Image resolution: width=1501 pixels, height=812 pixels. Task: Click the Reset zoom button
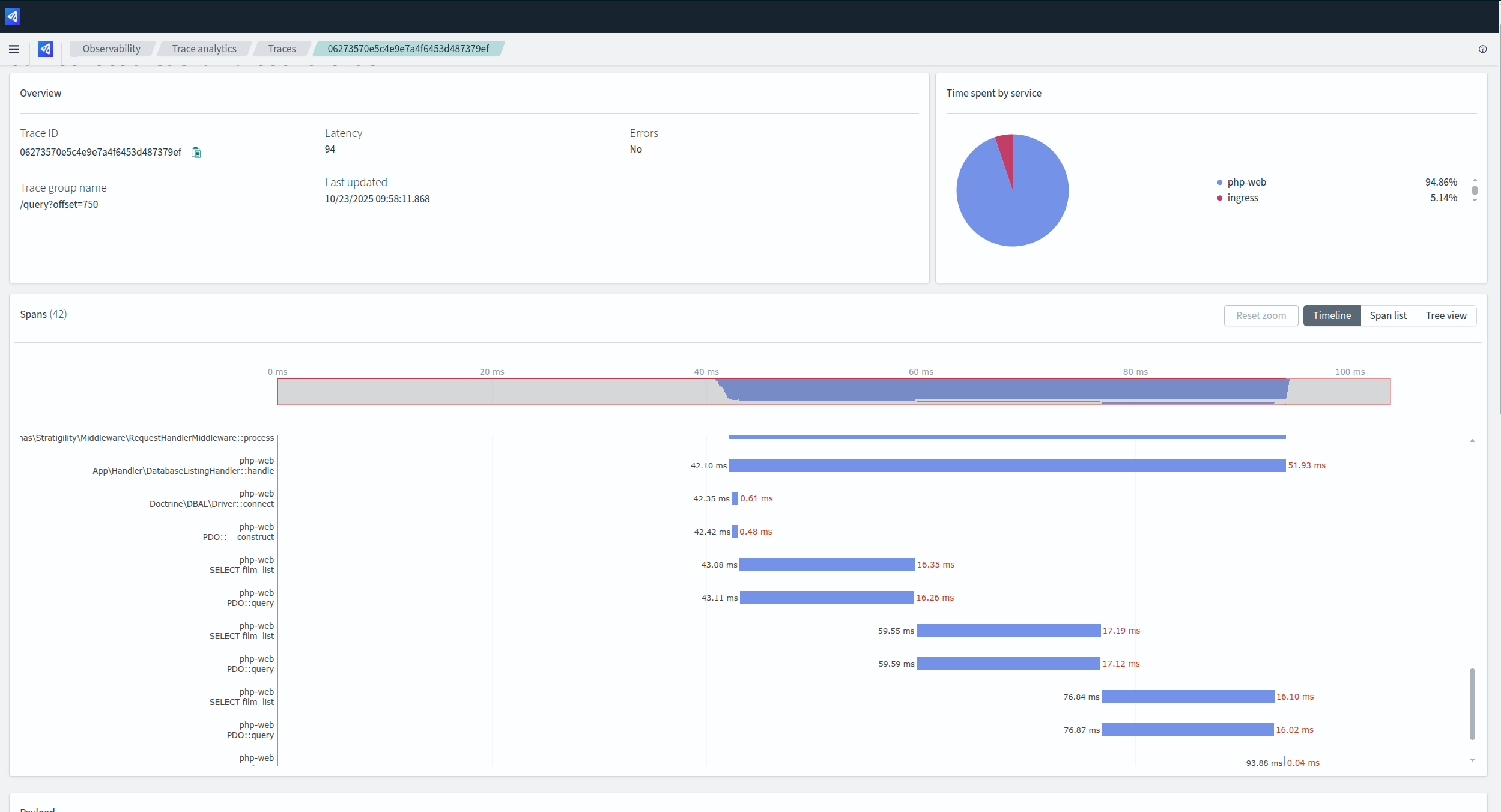[x=1261, y=316]
